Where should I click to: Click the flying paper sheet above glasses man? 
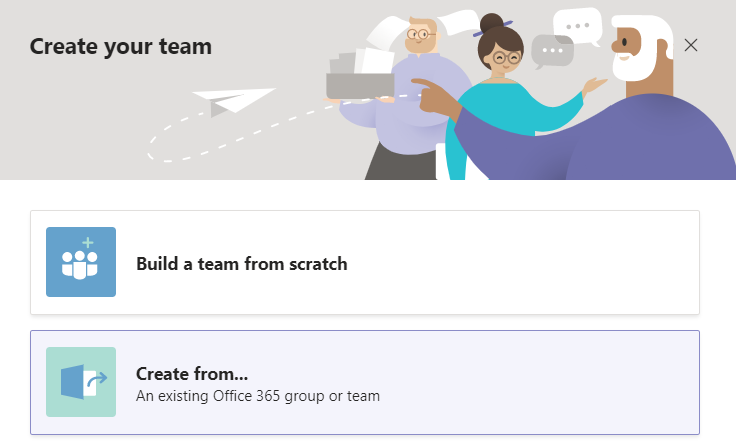click(387, 32)
